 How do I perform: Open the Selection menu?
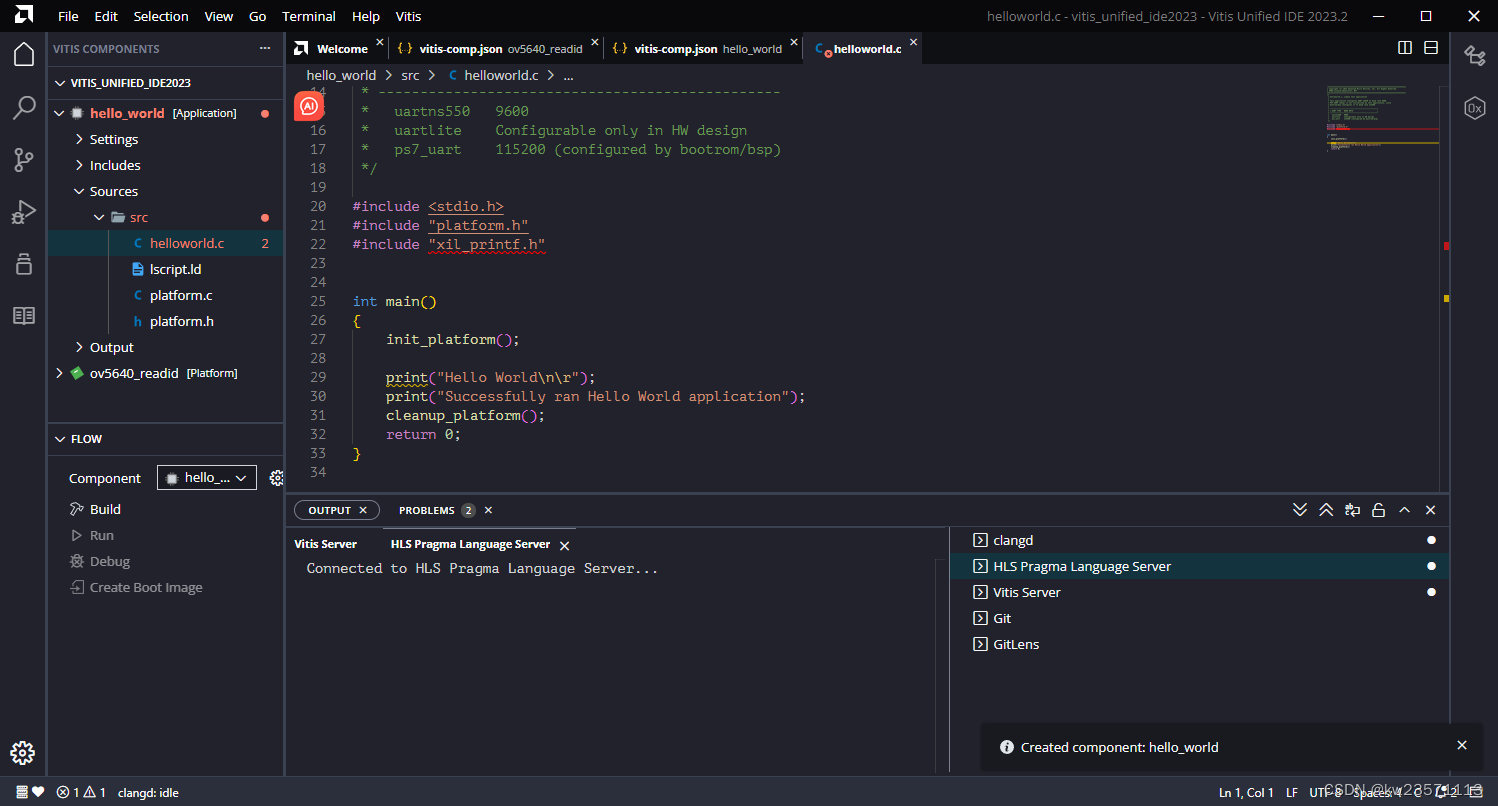pos(161,16)
